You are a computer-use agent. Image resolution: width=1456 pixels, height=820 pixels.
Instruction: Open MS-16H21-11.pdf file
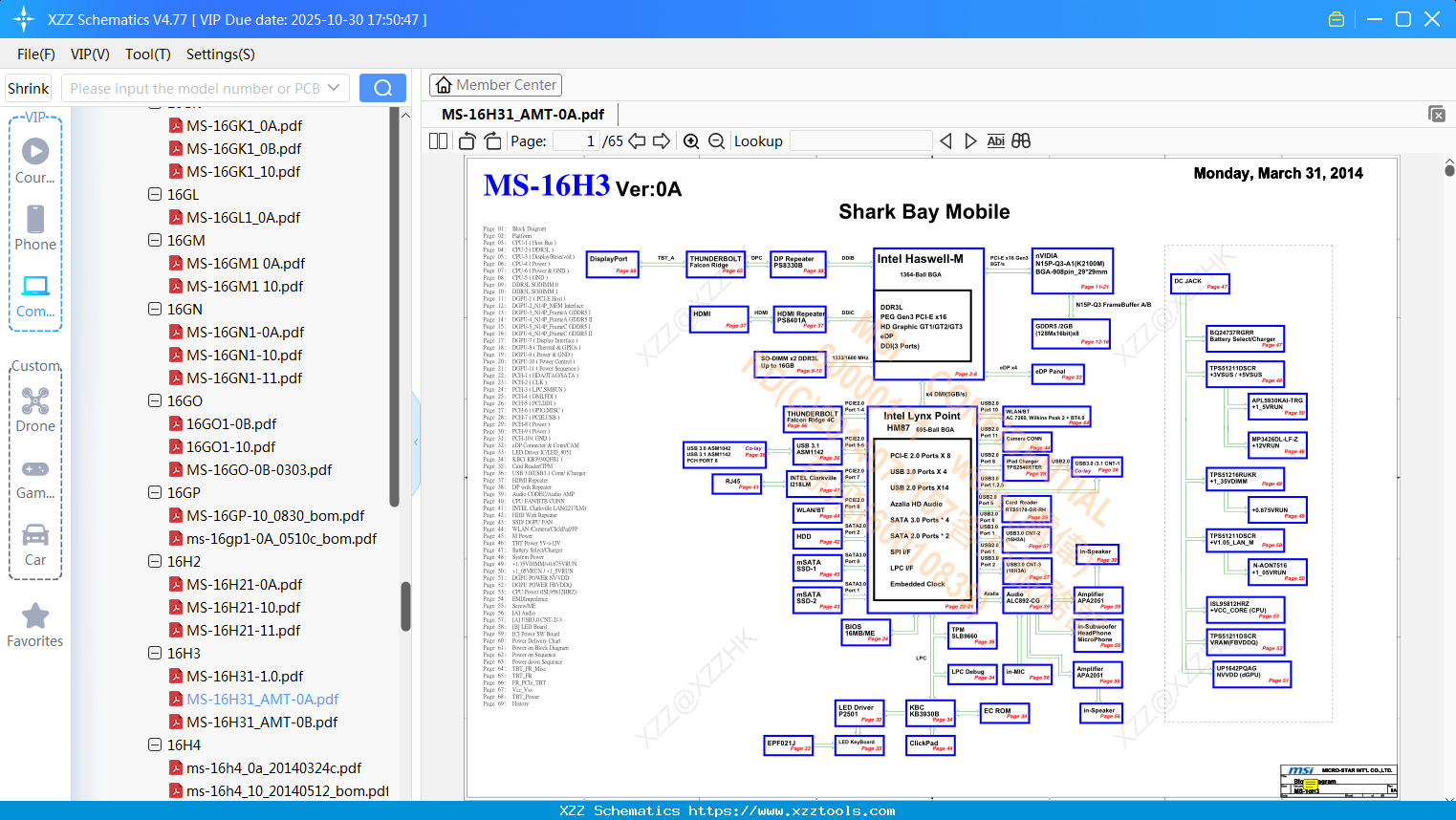pos(244,630)
